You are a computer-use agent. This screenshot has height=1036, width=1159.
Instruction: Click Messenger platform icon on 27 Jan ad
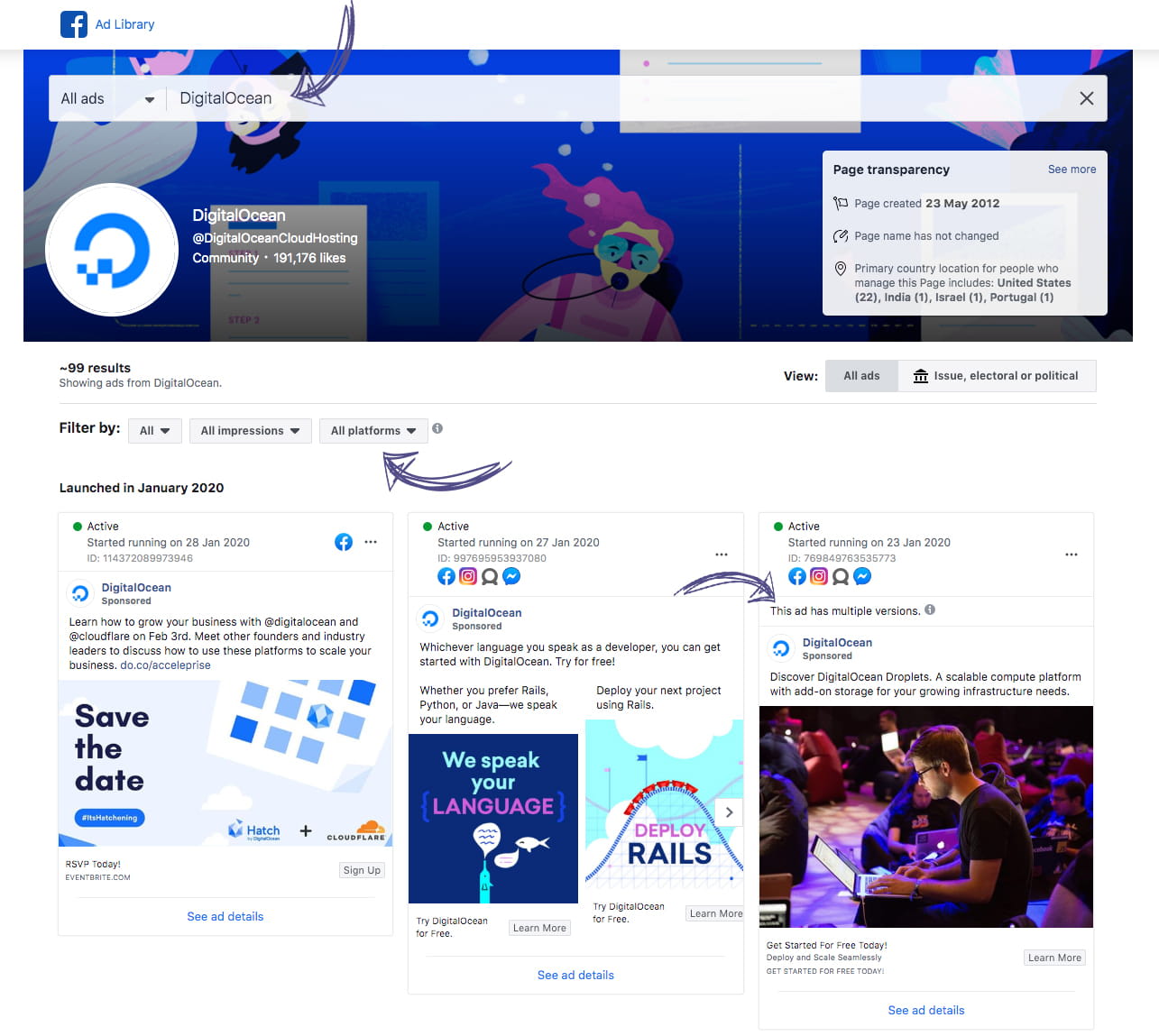click(x=511, y=576)
